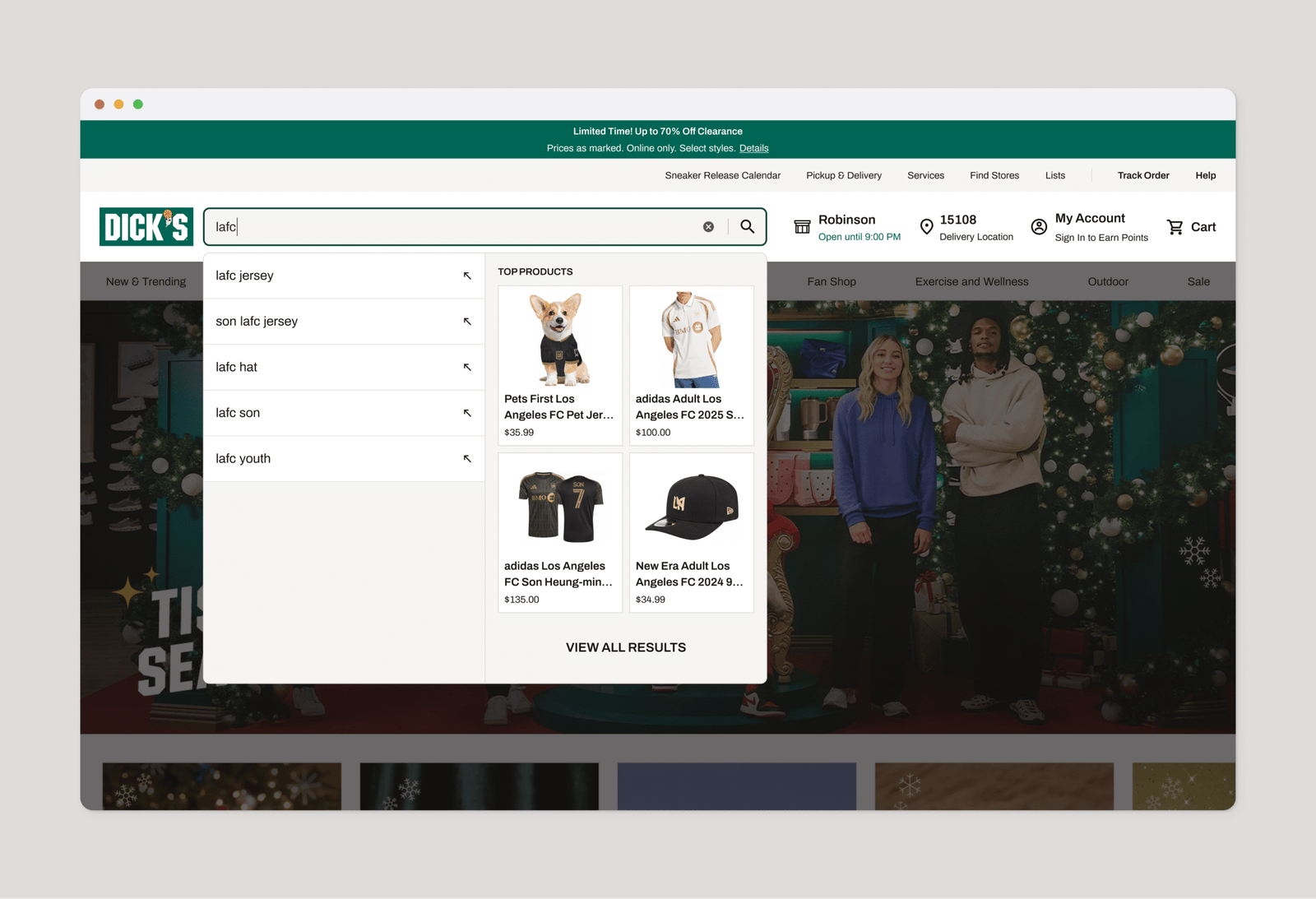This screenshot has height=899, width=1316.
Task: Click View All Results
Action: click(x=625, y=647)
